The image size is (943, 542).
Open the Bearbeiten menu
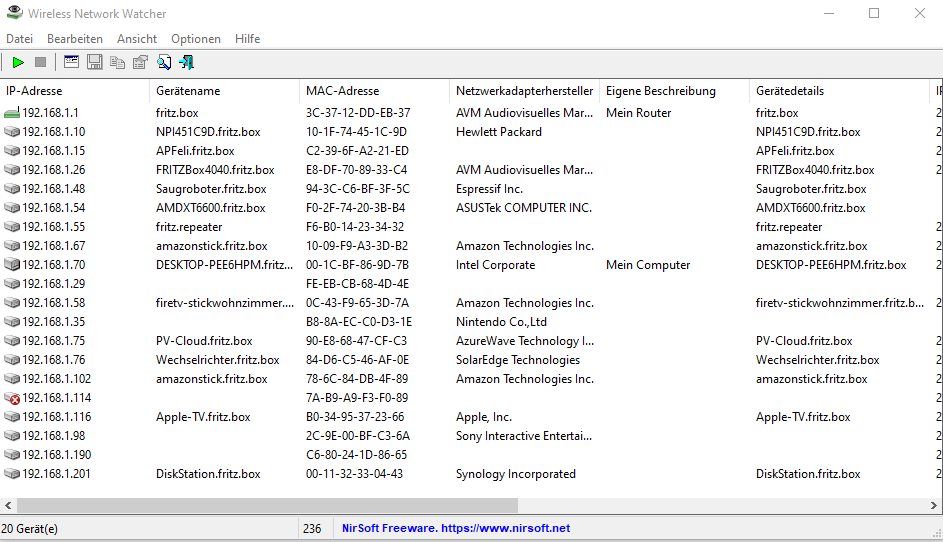[x=75, y=39]
